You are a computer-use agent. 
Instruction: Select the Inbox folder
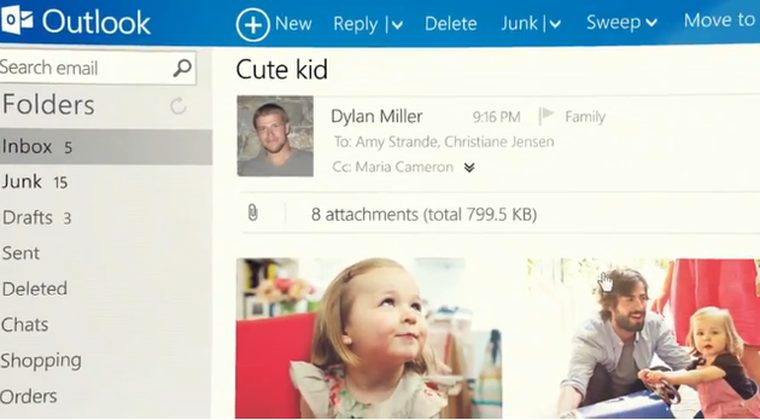[x=28, y=146]
